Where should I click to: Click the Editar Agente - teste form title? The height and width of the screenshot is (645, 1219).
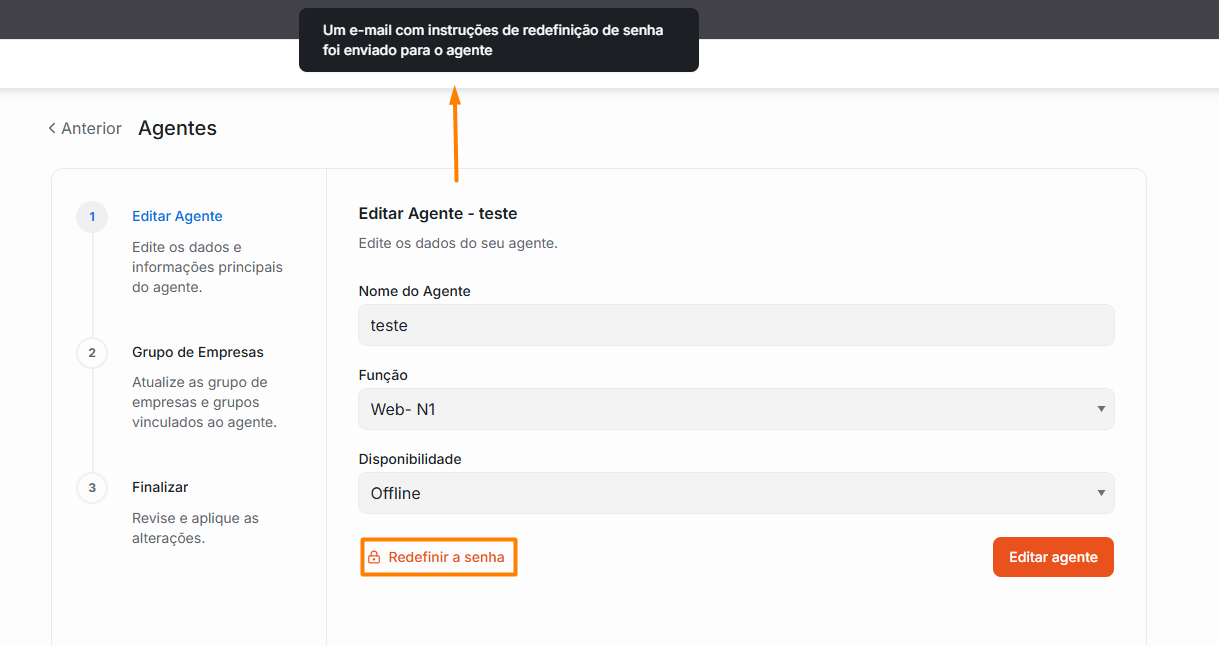(437, 213)
